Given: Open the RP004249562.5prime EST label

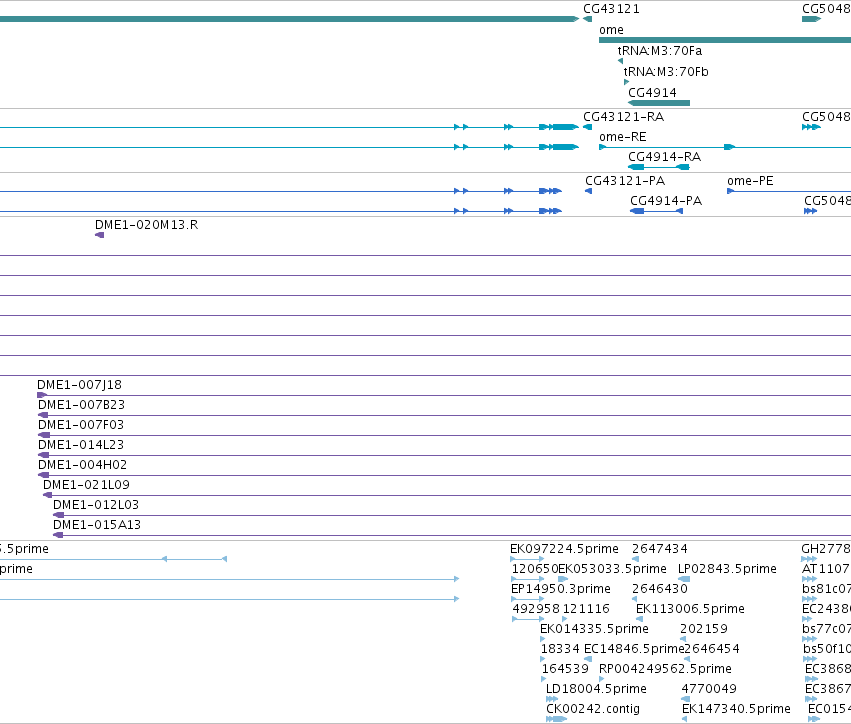Looking at the screenshot, I should click(x=665, y=669).
